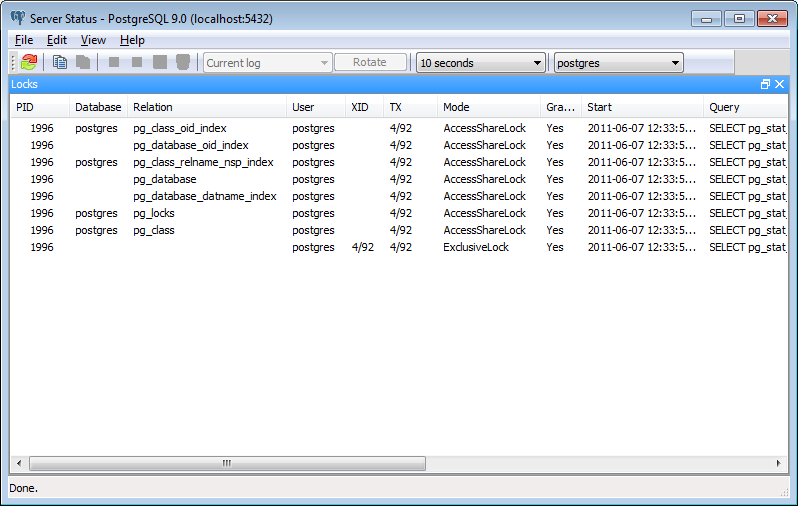Image resolution: width=798 pixels, height=506 pixels.
Task: Close the Locks panel
Action: (x=780, y=85)
